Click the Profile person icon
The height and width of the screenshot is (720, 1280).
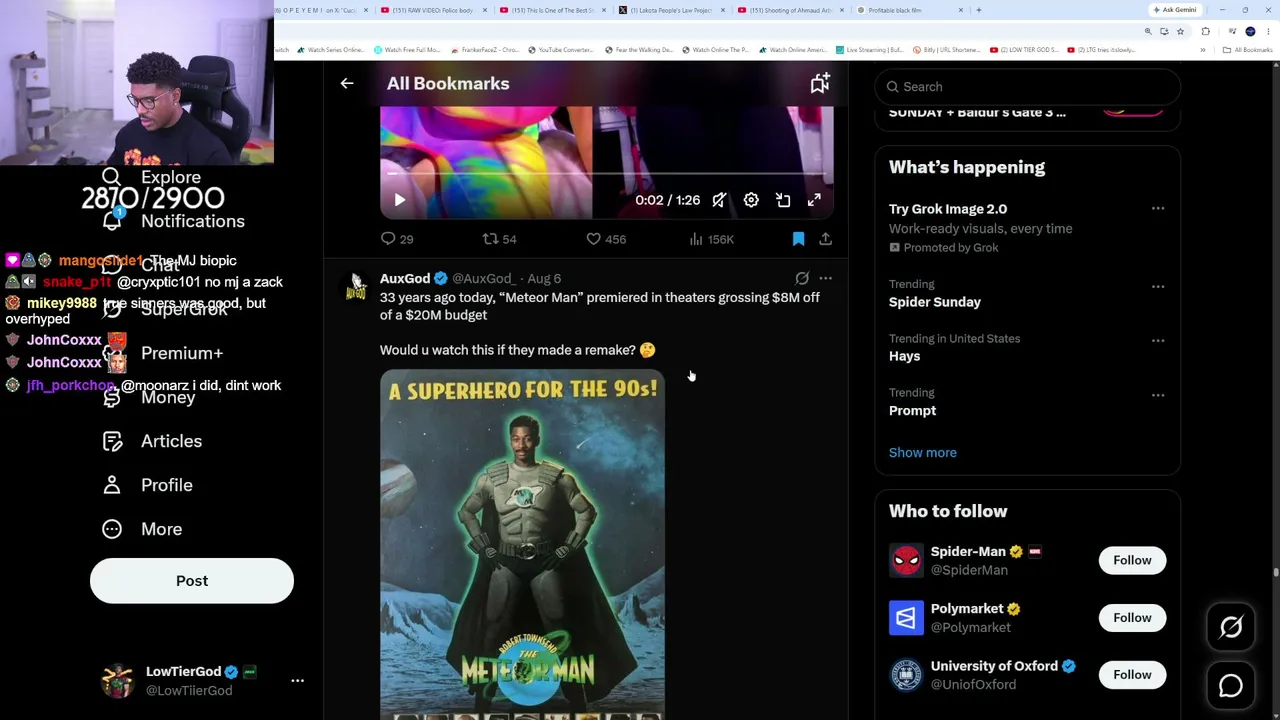point(112,485)
